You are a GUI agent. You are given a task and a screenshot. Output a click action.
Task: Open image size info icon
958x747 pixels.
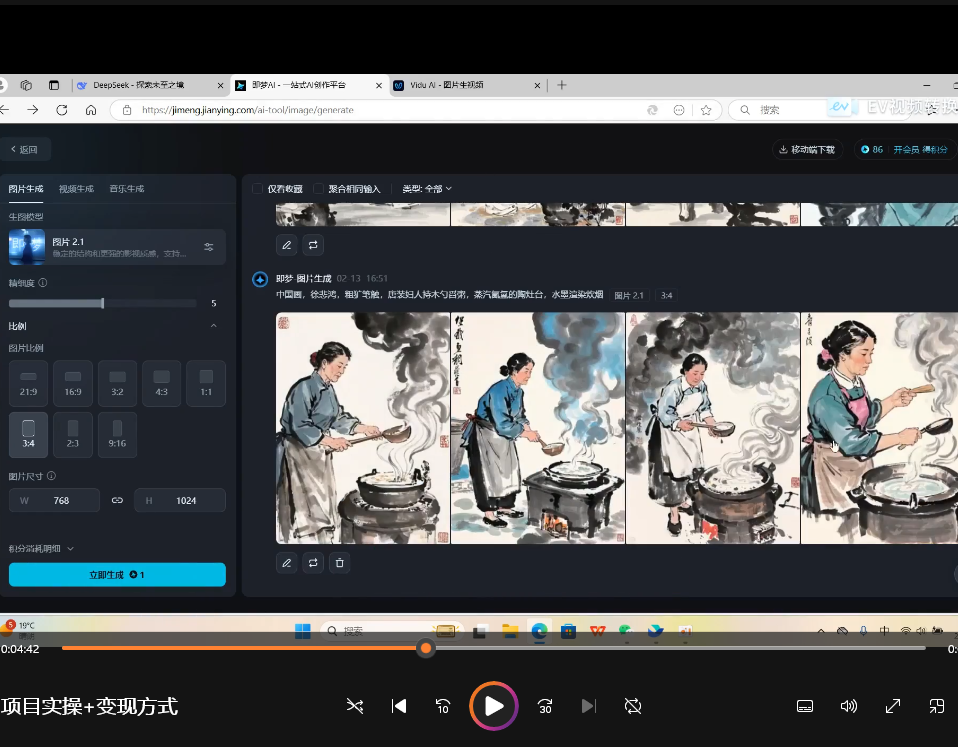point(51,476)
